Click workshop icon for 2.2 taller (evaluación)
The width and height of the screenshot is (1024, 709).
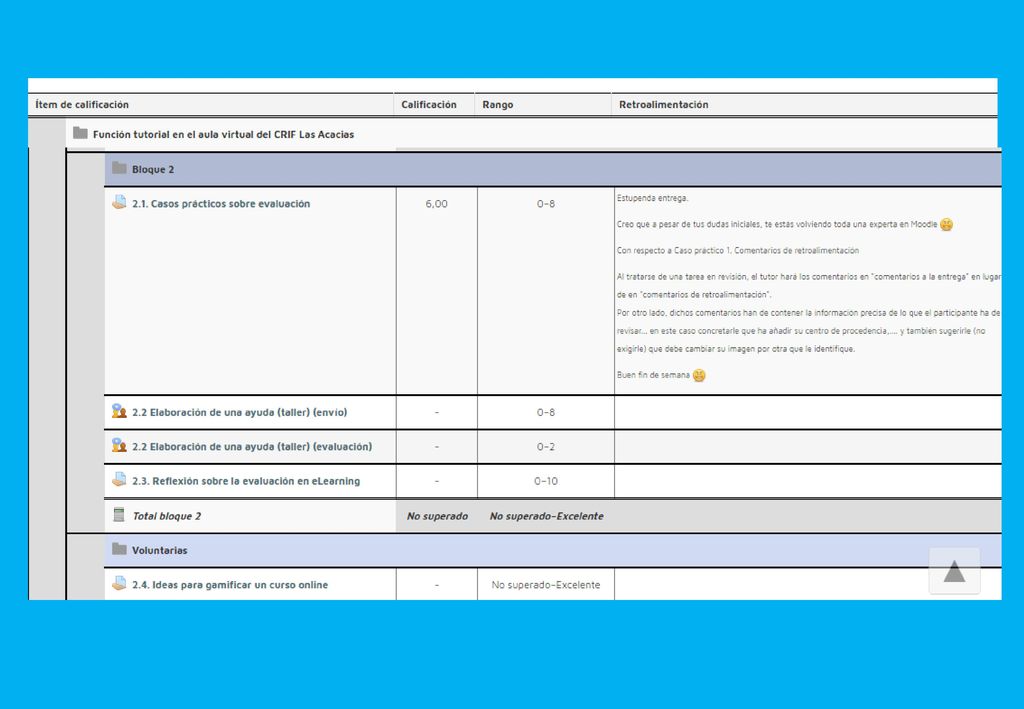coord(119,446)
